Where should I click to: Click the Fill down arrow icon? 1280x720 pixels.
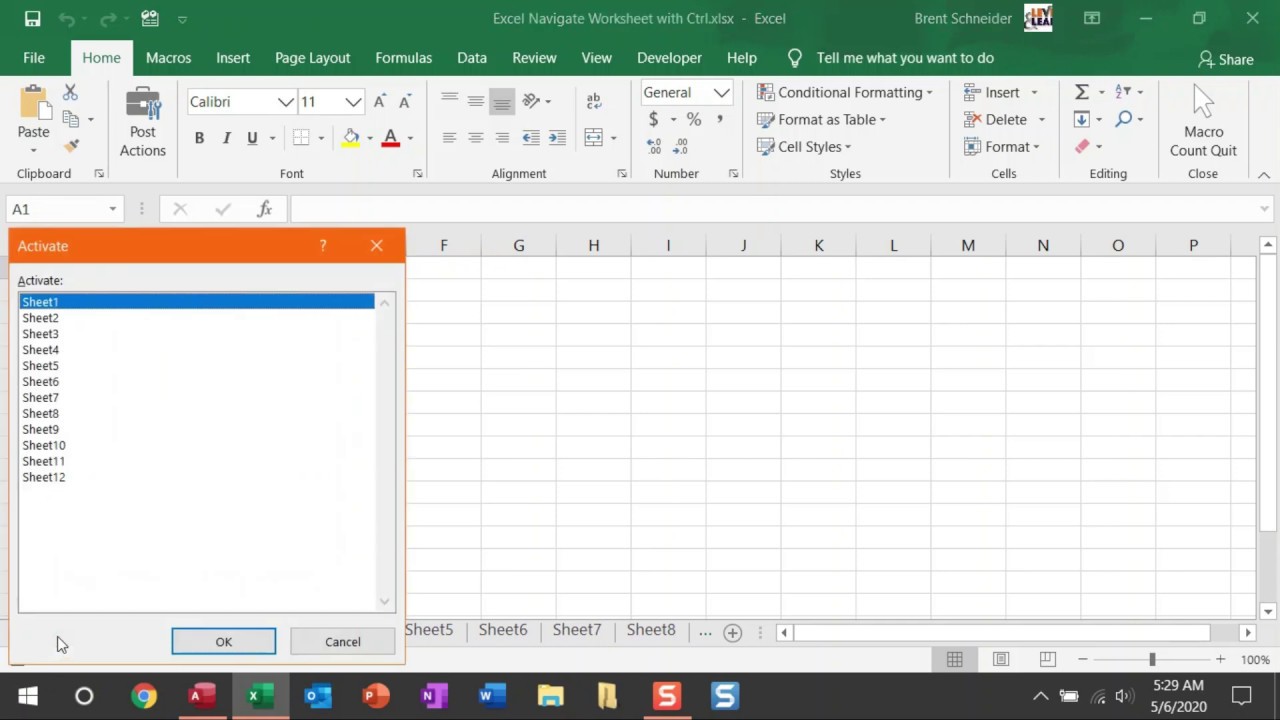click(1081, 119)
